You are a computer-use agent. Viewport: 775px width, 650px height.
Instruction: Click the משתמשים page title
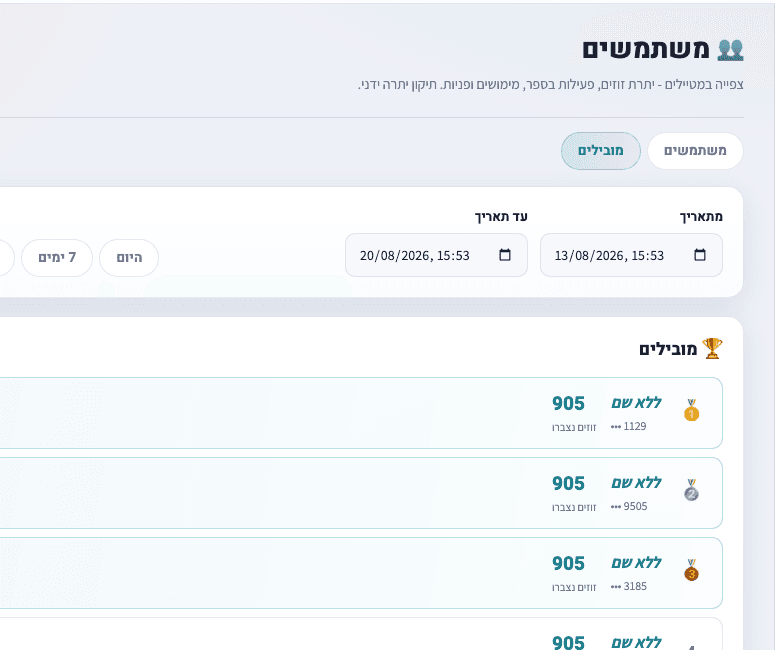pos(646,50)
